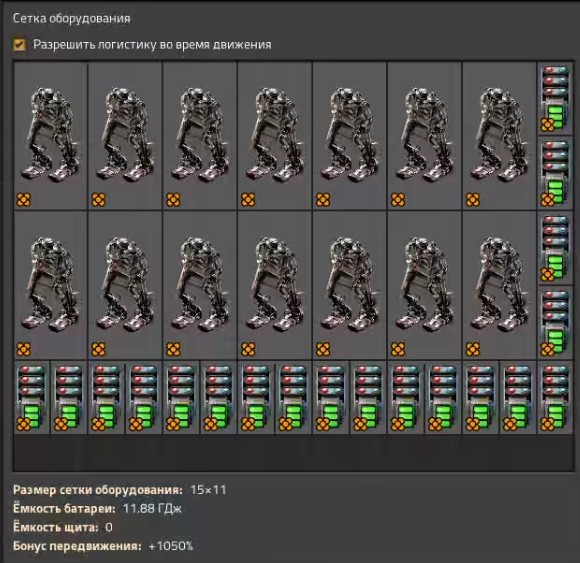Pick tenth battery in bottom row

(x=368, y=397)
